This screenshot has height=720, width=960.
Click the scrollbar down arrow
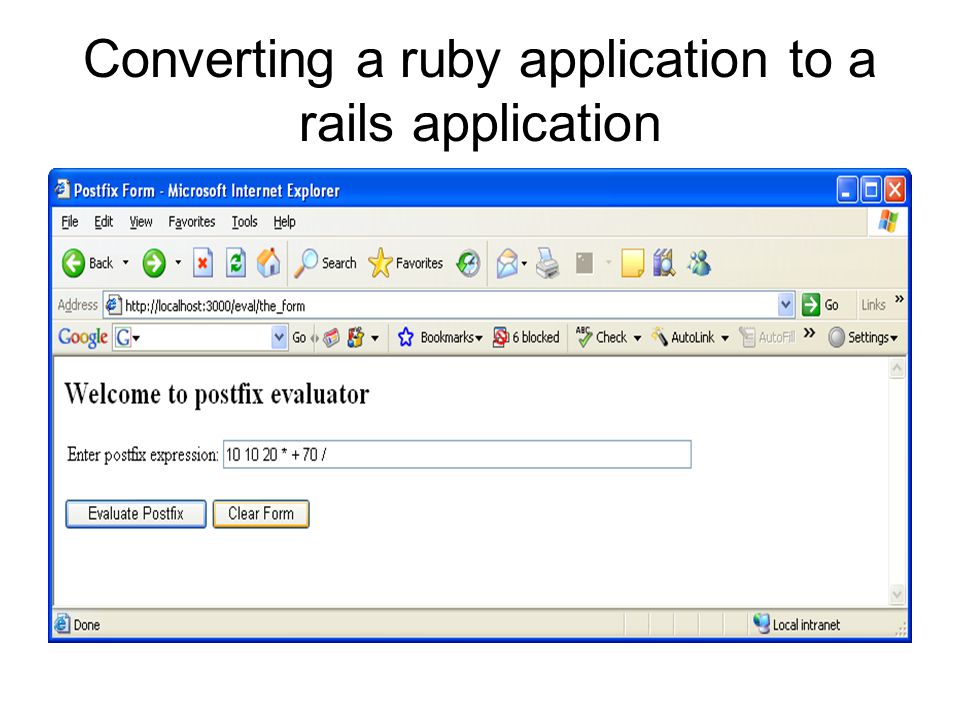(897, 594)
